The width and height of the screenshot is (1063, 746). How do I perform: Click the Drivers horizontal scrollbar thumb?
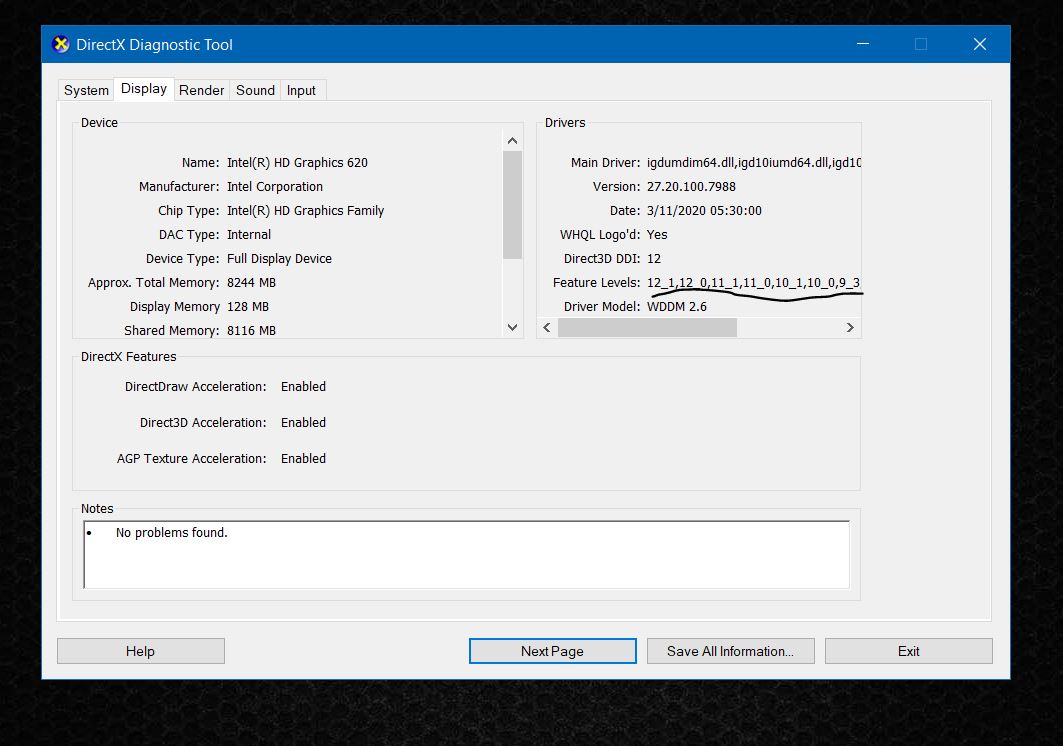coord(647,328)
